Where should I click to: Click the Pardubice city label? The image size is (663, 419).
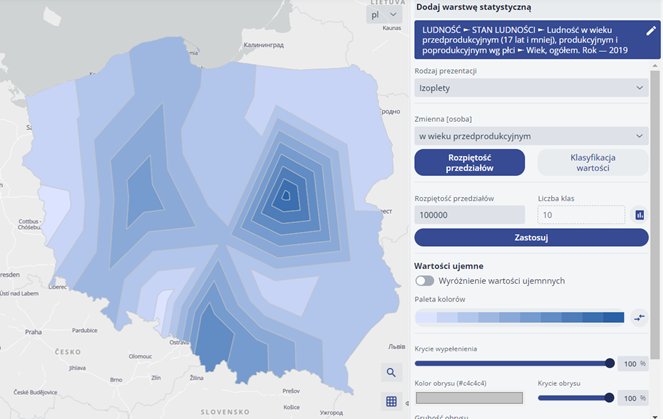point(85,330)
